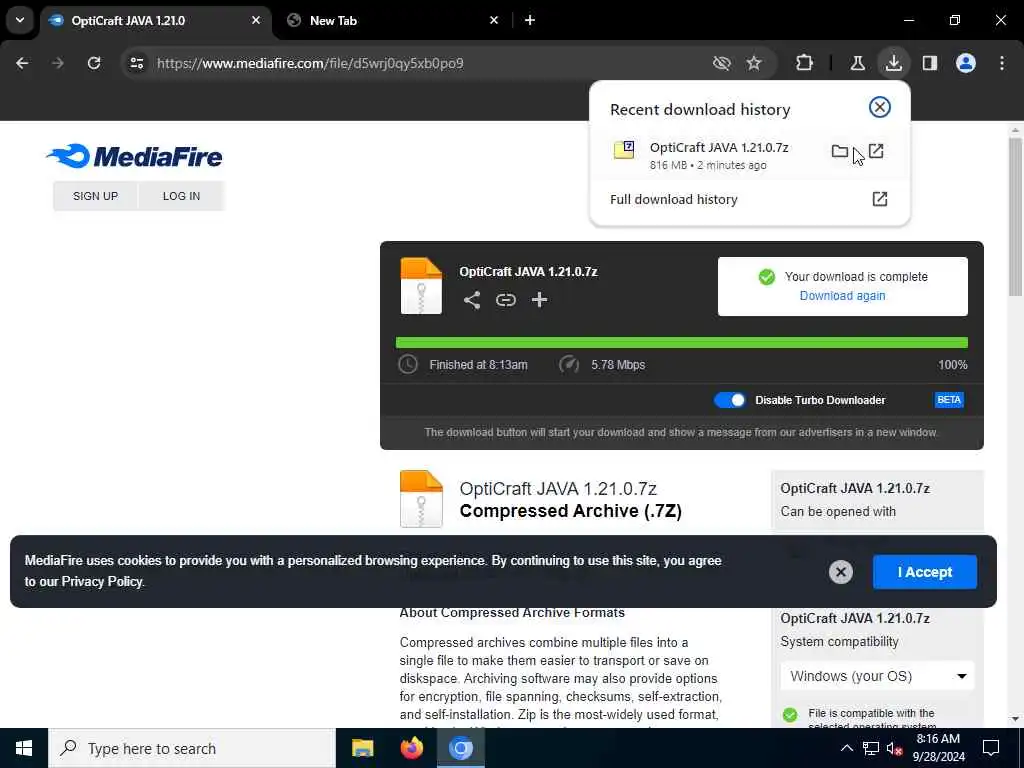Click the 7z file icon in download history
This screenshot has width=1024, height=768.
click(x=624, y=150)
